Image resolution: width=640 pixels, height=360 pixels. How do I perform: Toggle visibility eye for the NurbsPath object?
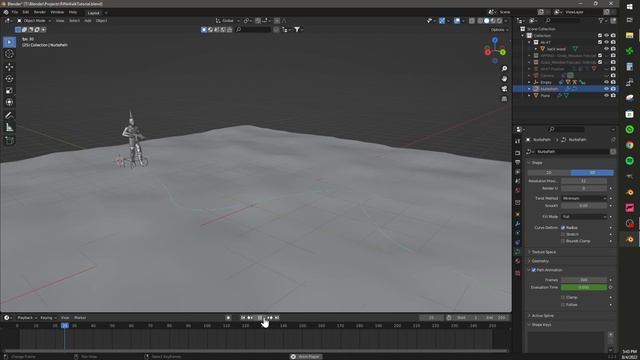(606, 89)
